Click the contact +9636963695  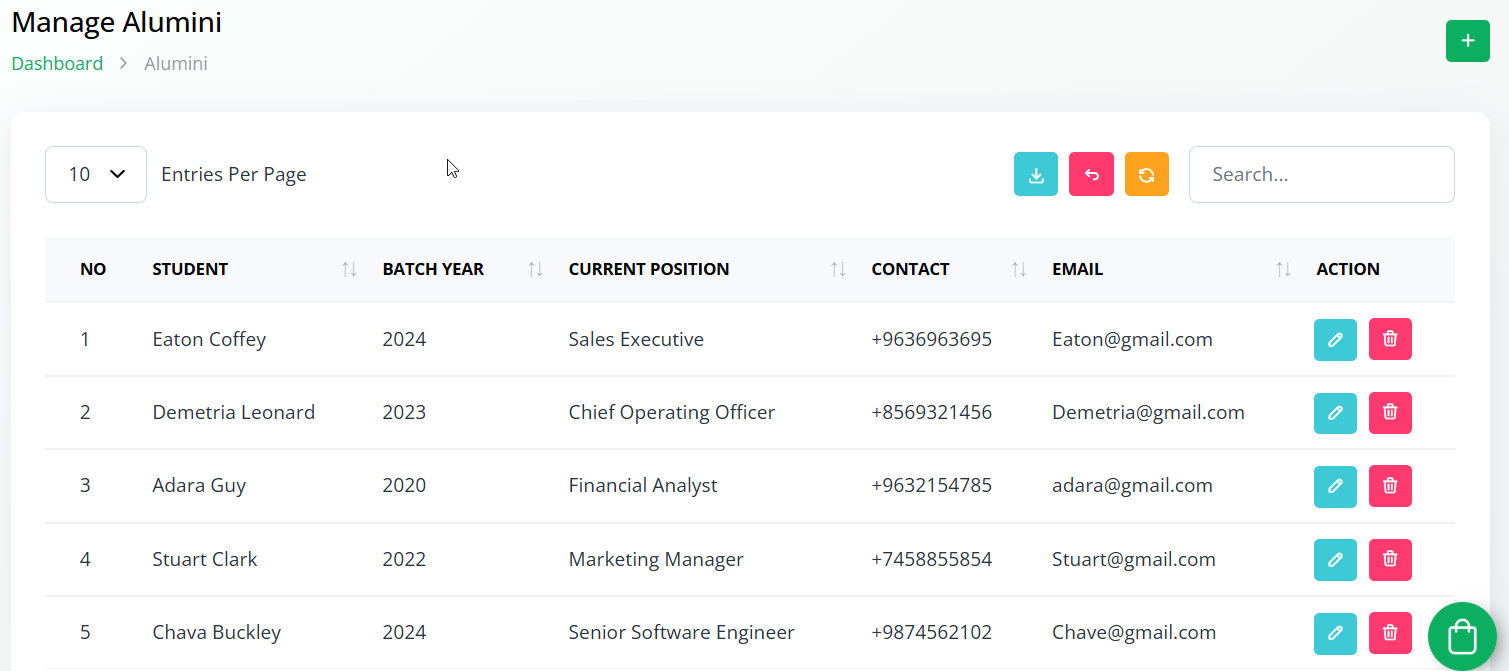coord(931,339)
